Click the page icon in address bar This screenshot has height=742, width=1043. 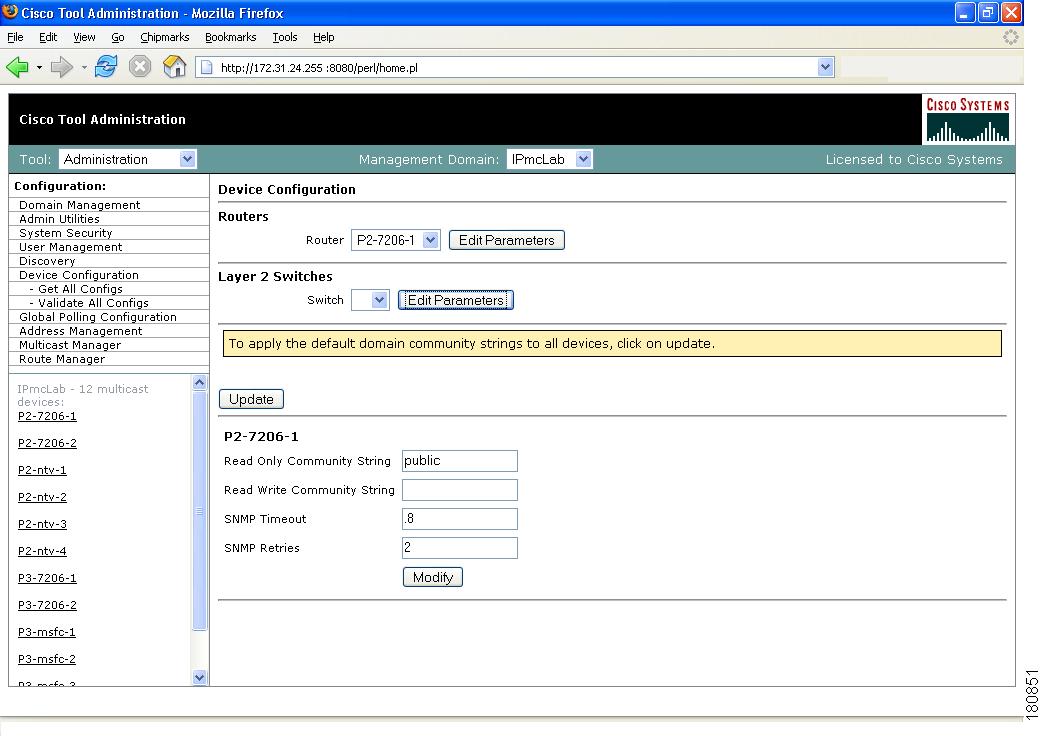207,68
